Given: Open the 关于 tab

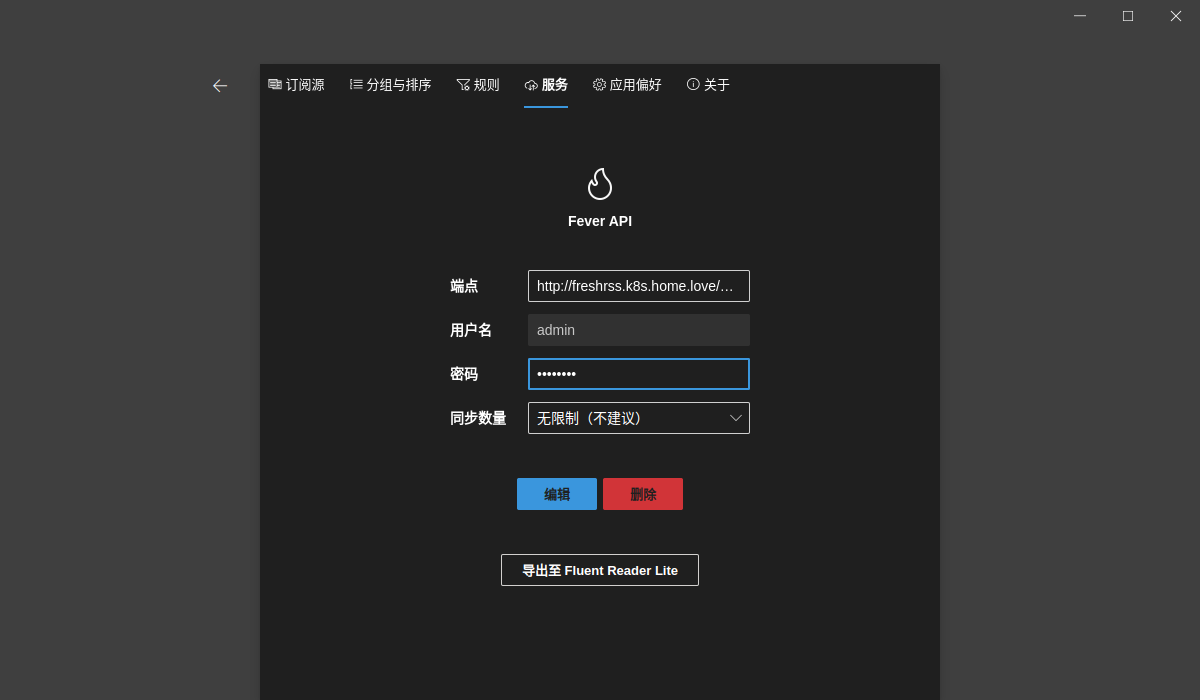Looking at the screenshot, I should (x=708, y=85).
